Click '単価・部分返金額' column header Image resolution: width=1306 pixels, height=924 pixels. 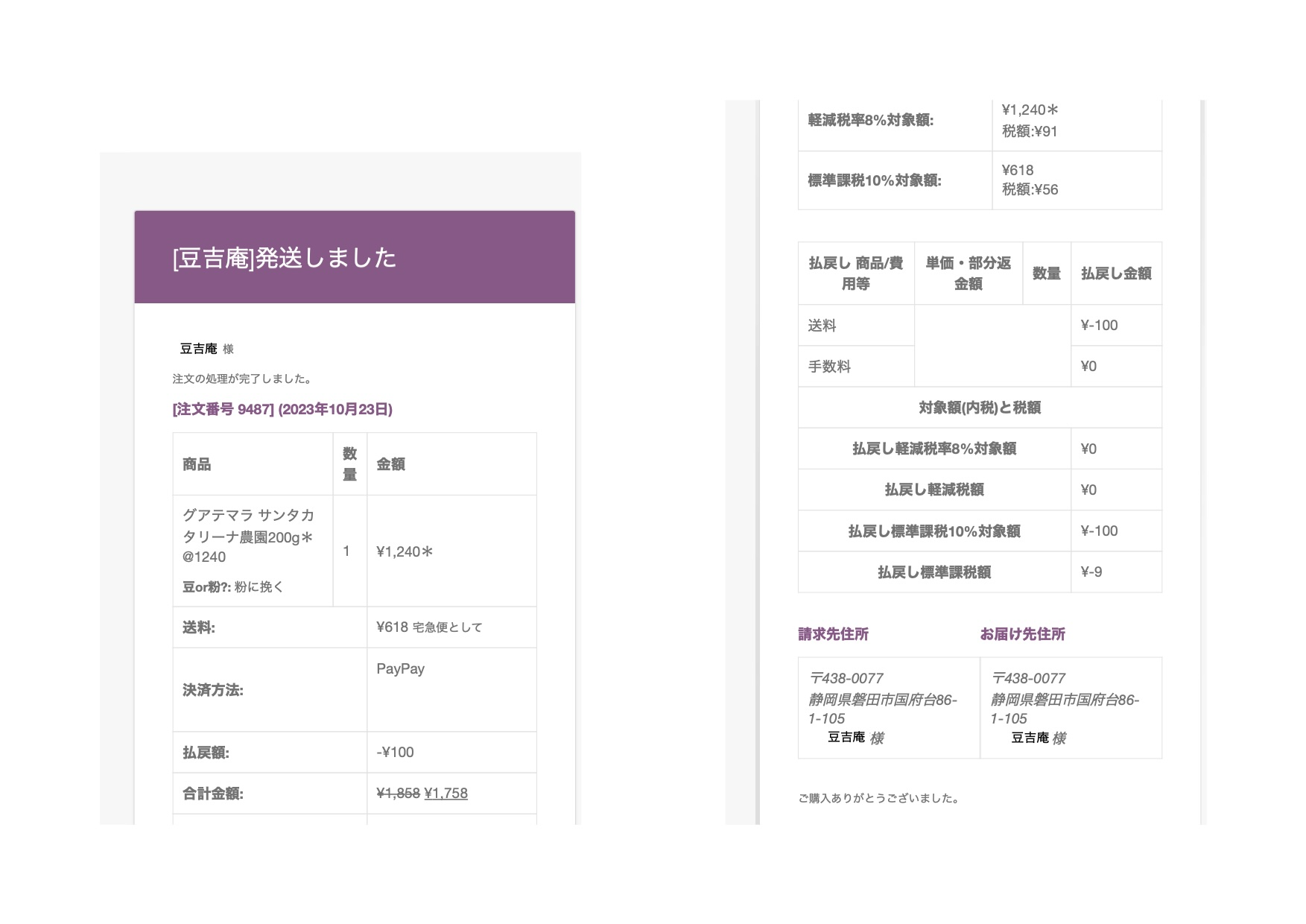click(x=968, y=273)
